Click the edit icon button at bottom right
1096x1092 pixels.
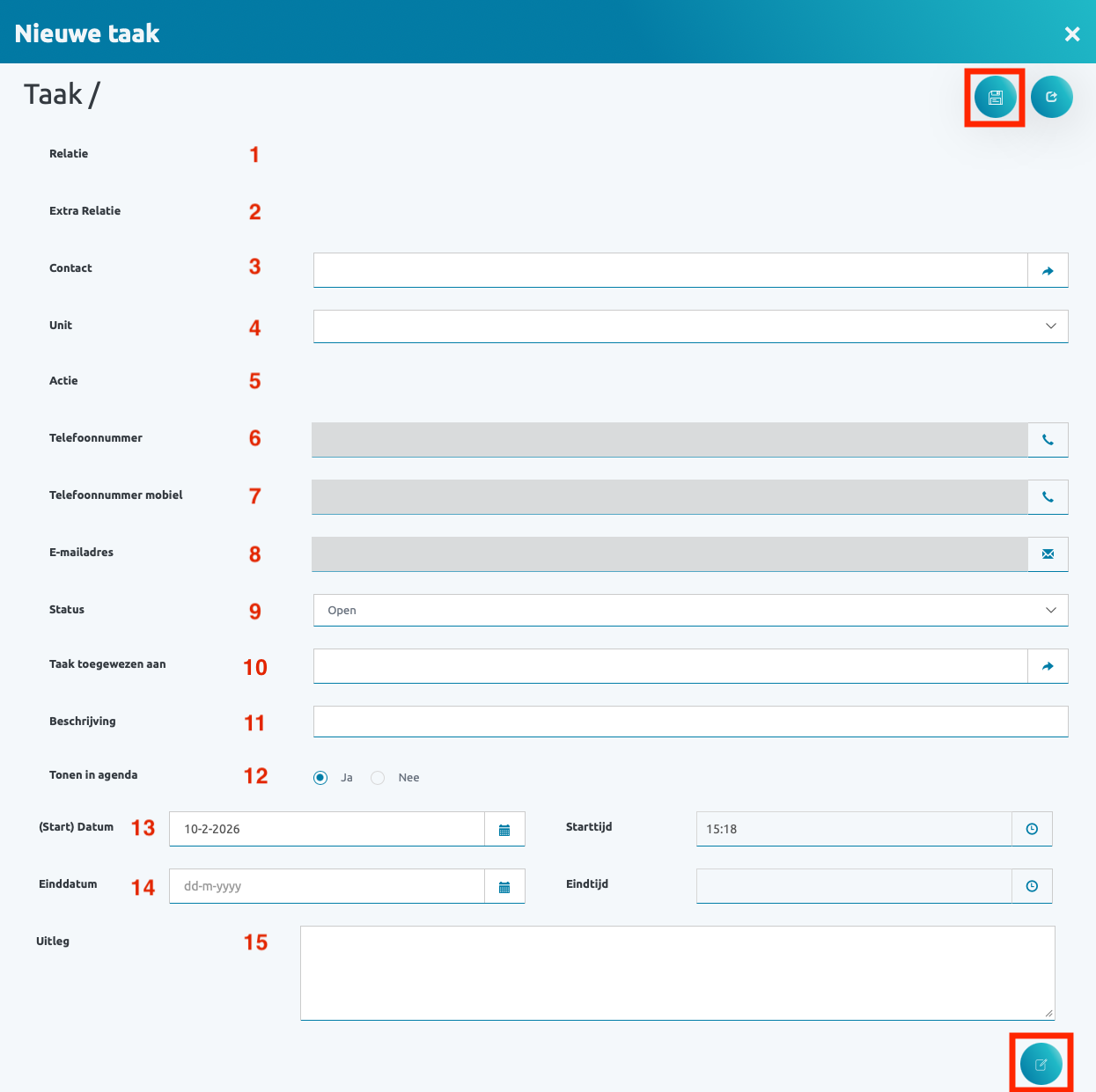[1041, 1065]
